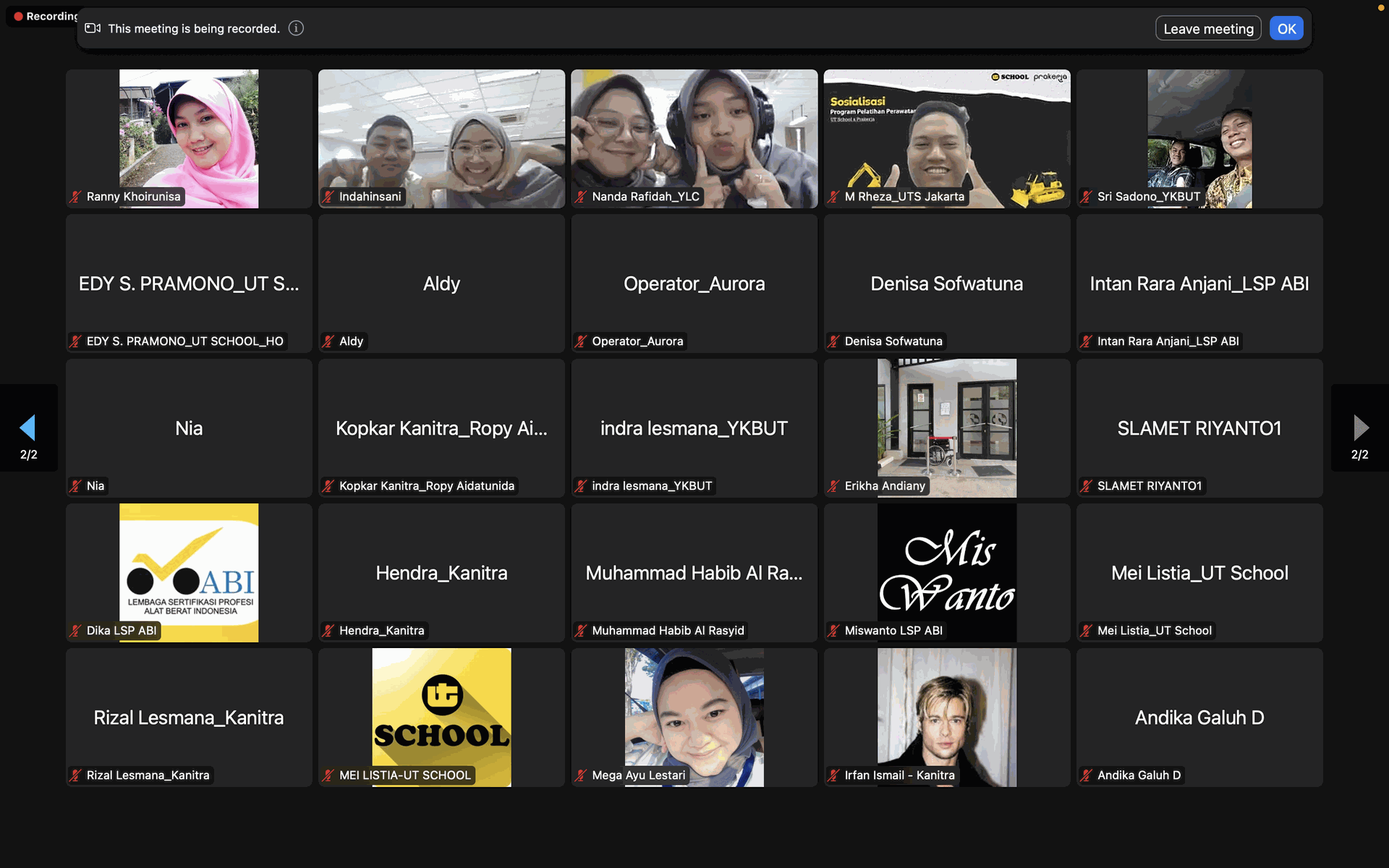Click the Indahinsani name label

coord(370,197)
